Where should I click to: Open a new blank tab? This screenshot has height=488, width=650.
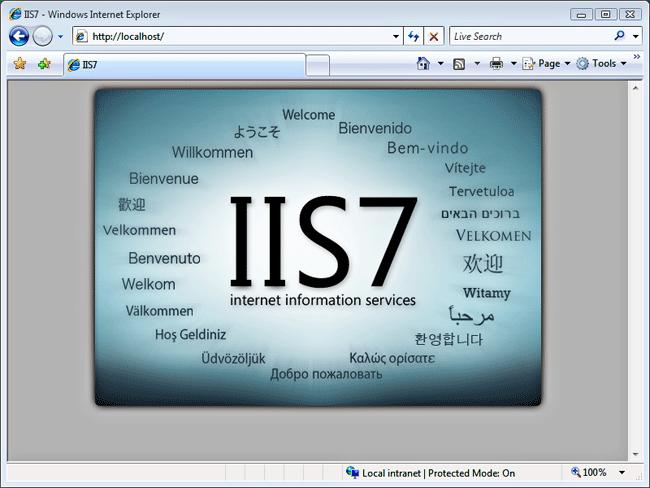(x=318, y=65)
